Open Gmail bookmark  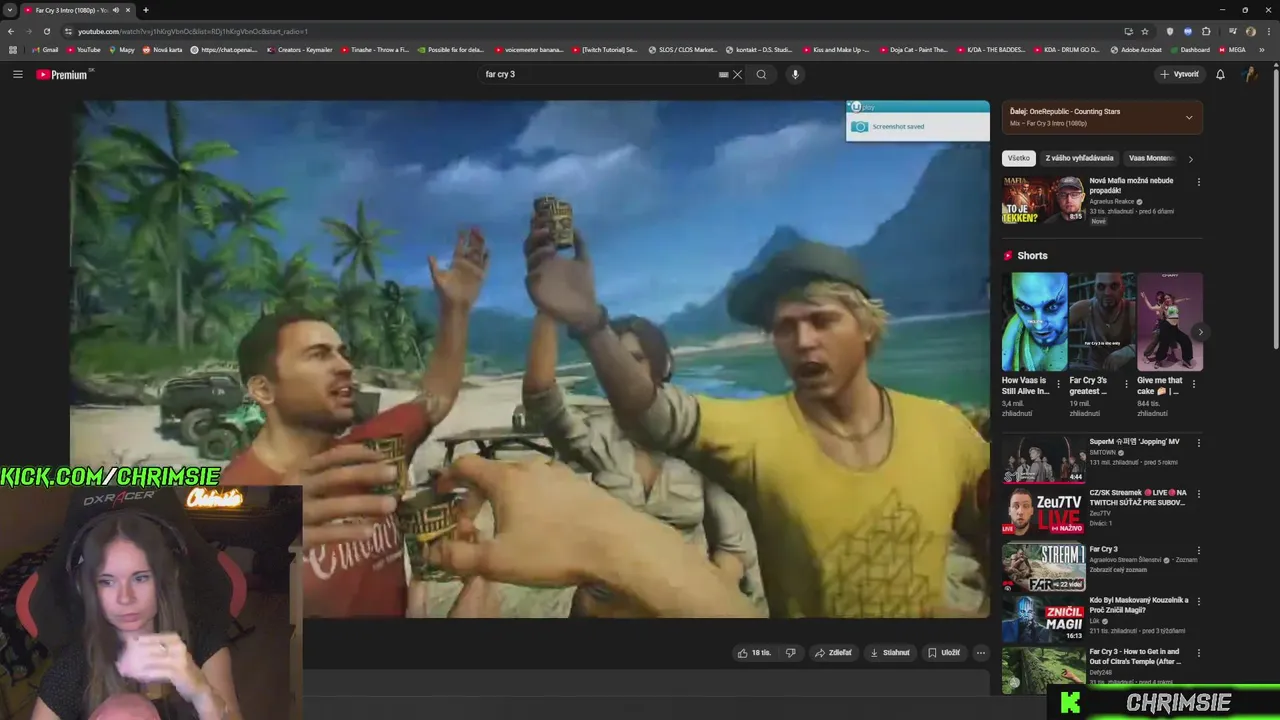[x=44, y=49]
